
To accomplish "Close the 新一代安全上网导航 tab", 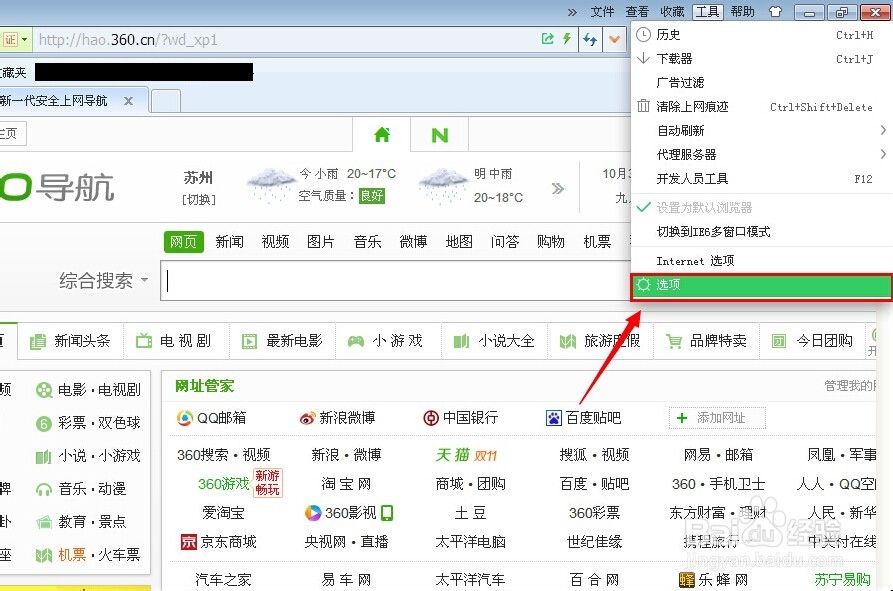I will 129,101.
